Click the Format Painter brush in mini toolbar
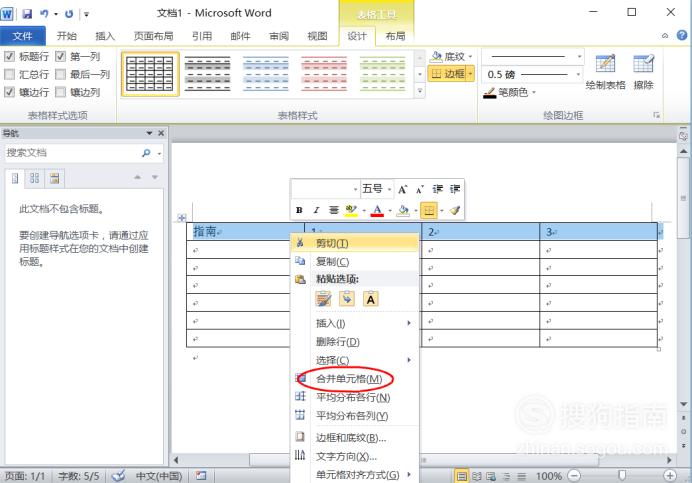This screenshot has width=692, height=483. point(455,210)
